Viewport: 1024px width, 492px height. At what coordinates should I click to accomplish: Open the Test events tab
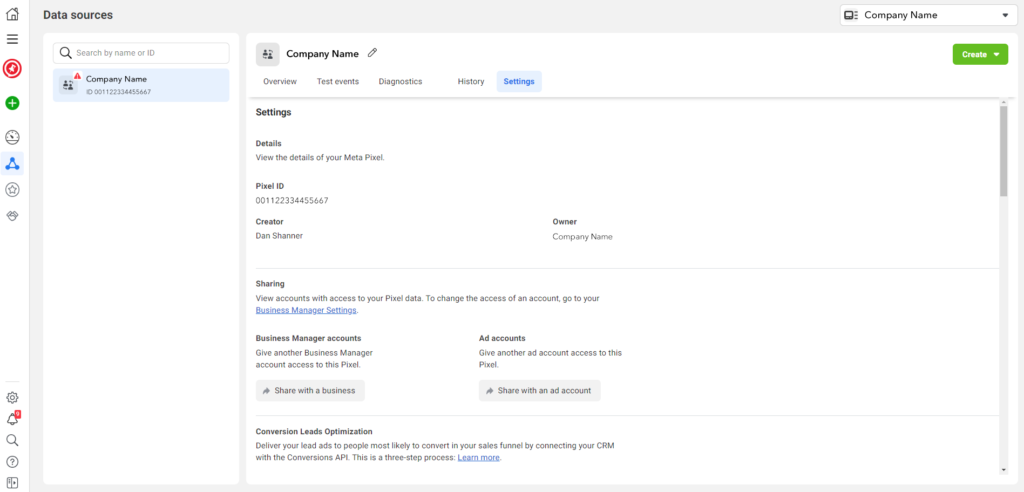tap(338, 81)
